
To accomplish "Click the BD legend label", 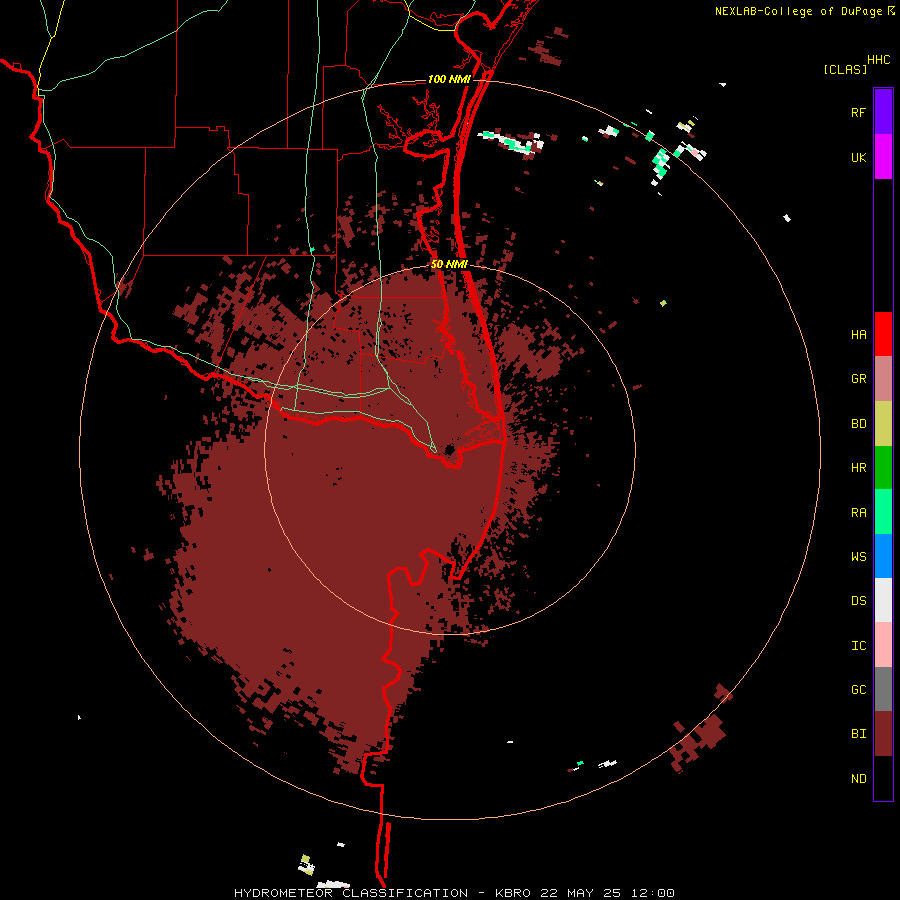I will [x=858, y=424].
